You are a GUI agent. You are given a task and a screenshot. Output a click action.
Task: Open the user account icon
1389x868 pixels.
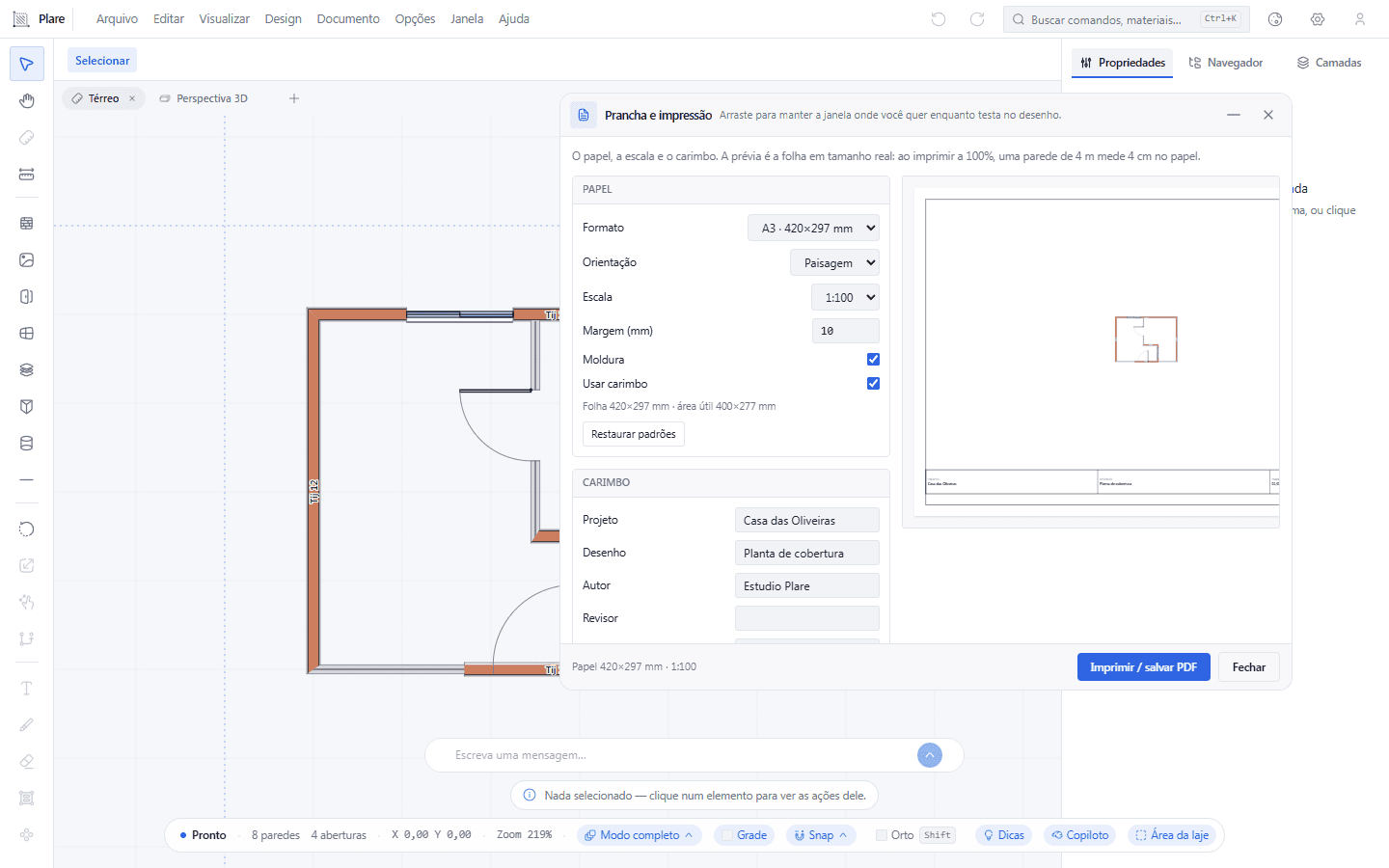pyautogui.click(x=1360, y=19)
